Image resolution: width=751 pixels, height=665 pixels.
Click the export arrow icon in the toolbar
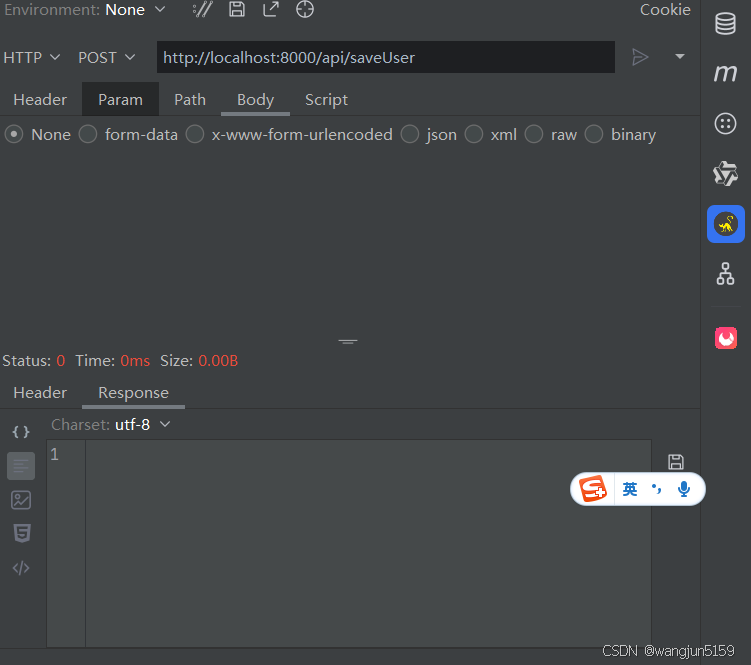[x=271, y=9]
